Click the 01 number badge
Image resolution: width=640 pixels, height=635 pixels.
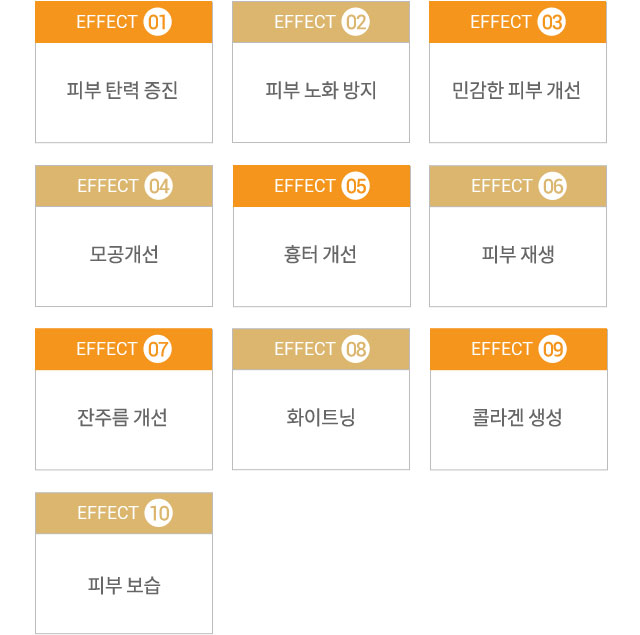tap(158, 22)
